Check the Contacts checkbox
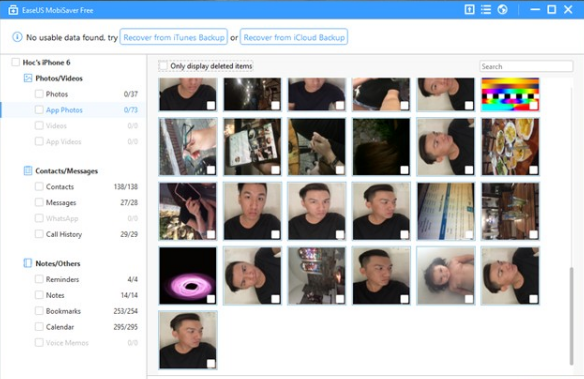The height and width of the screenshot is (379, 584). [39, 186]
